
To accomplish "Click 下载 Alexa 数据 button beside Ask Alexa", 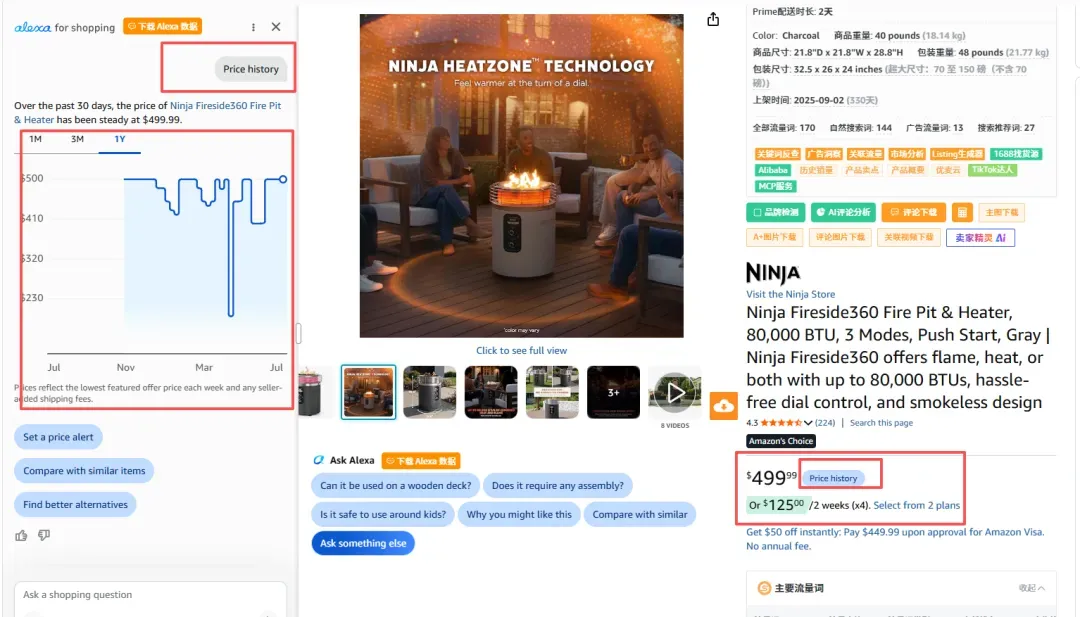I will [421, 461].
